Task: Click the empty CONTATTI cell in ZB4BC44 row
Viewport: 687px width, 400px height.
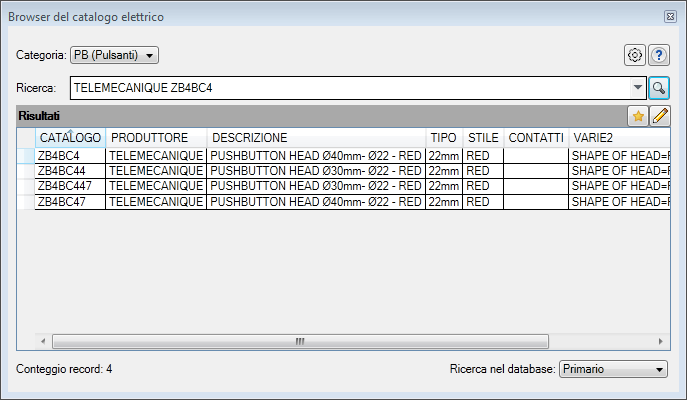Action: (536, 171)
